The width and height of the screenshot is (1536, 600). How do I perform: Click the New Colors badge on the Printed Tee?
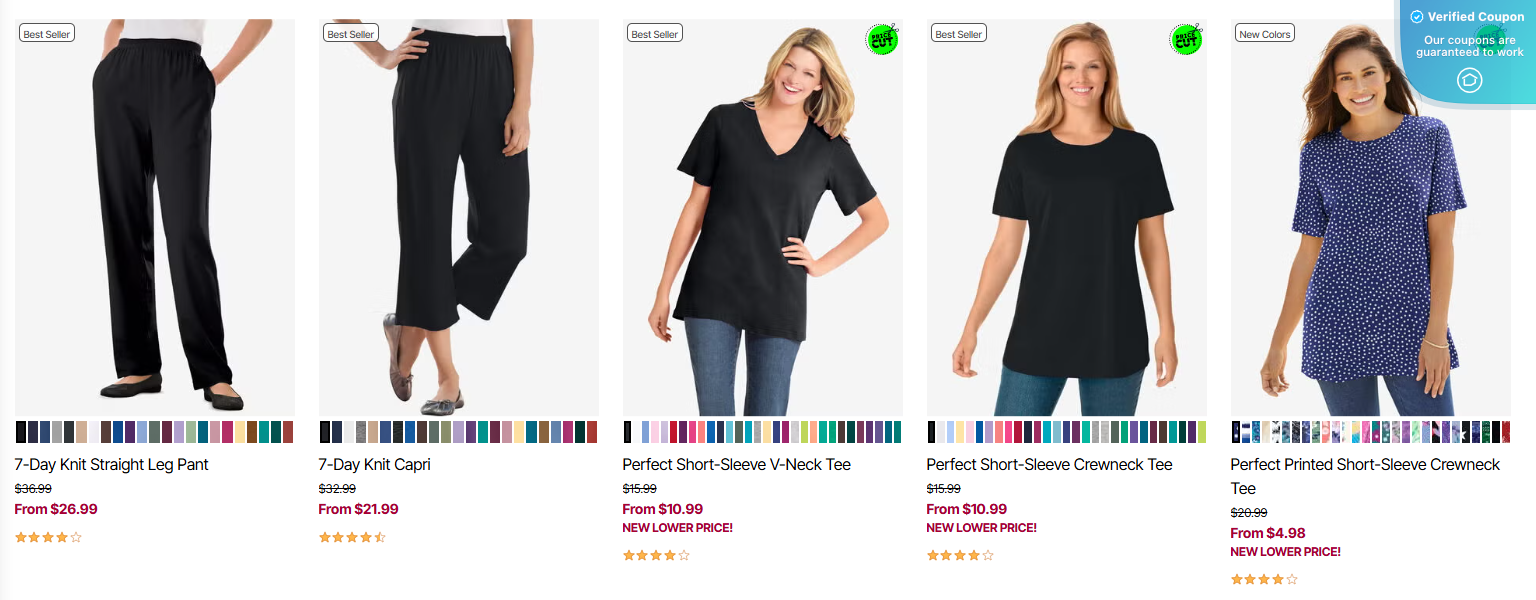pos(1264,32)
